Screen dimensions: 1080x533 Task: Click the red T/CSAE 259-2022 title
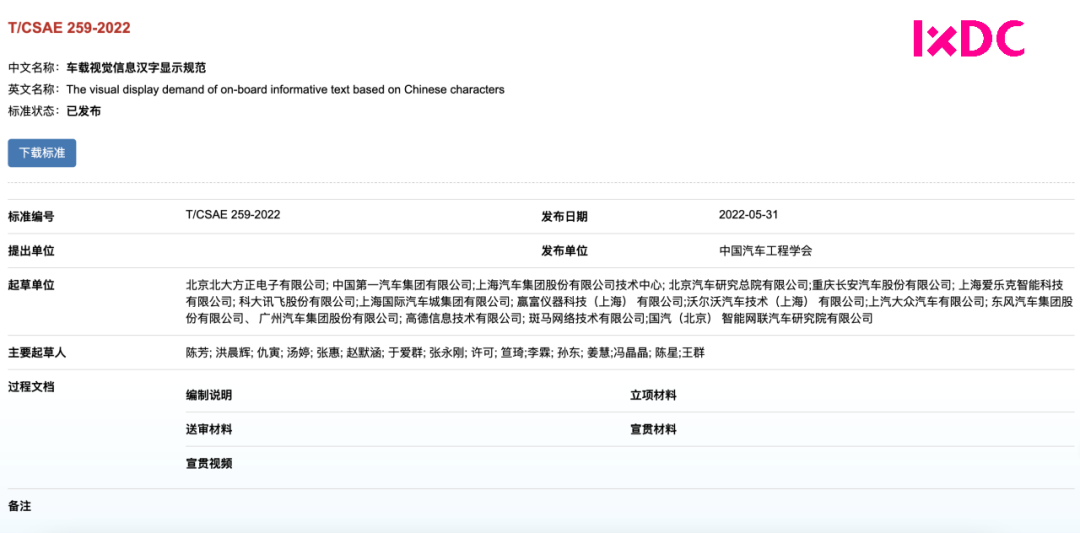(69, 28)
